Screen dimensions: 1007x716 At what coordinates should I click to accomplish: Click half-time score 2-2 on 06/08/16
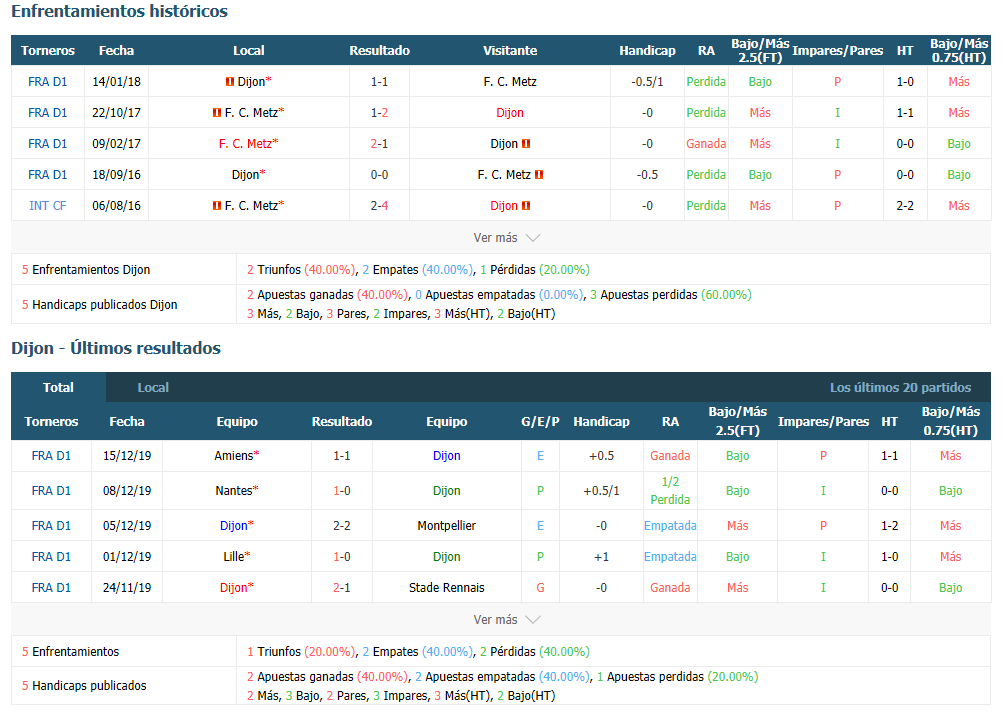point(905,205)
